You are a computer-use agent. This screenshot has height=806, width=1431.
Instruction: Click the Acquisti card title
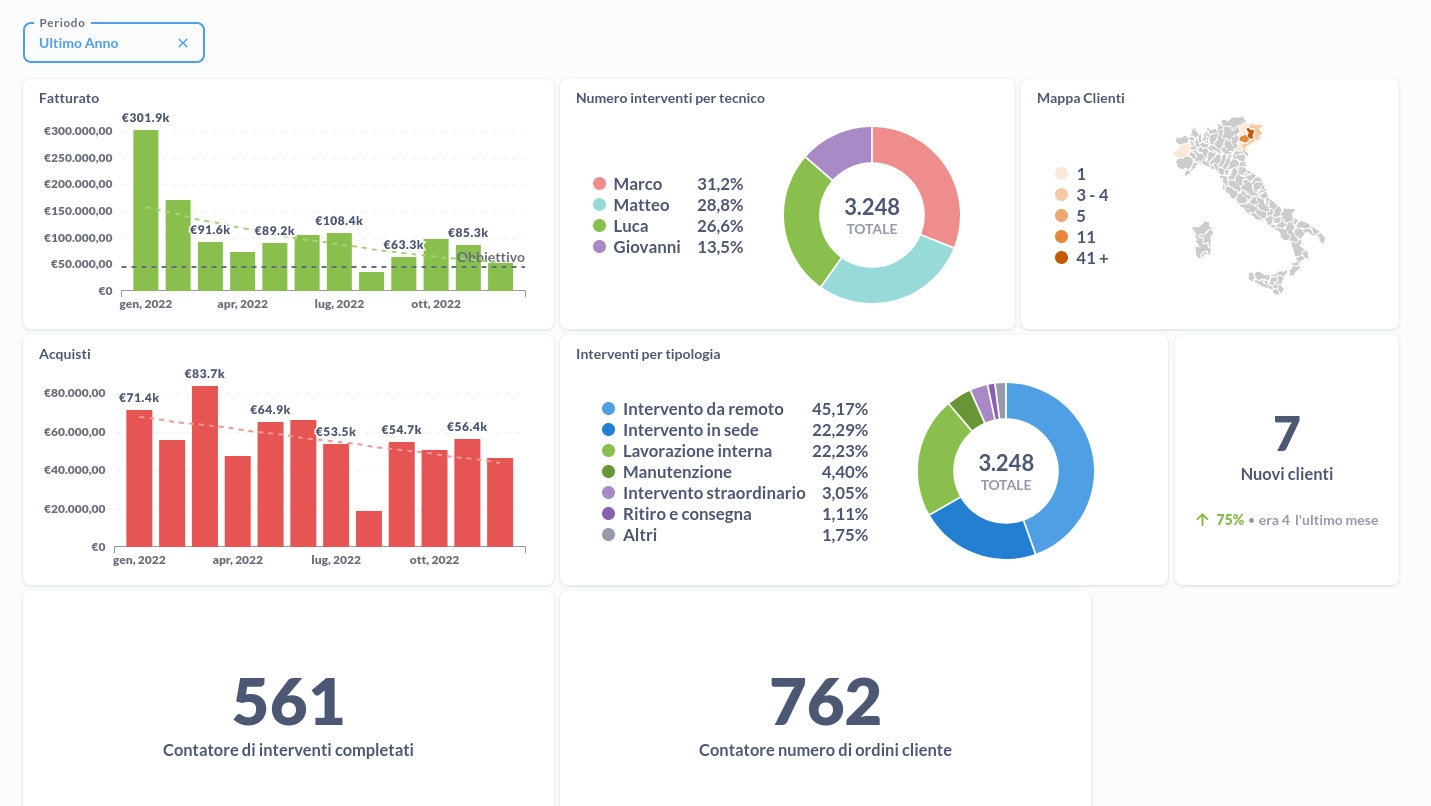(x=63, y=354)
